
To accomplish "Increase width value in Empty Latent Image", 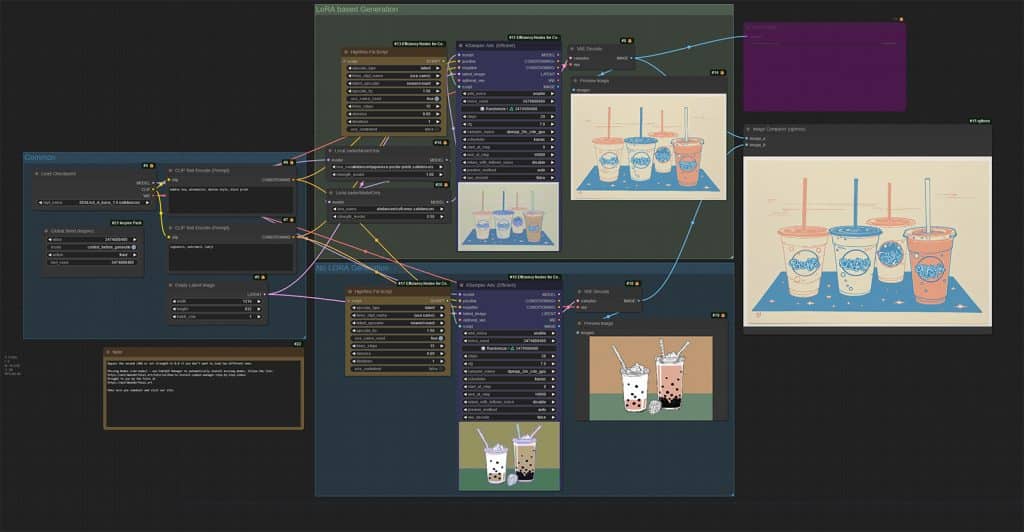I will [x=259, y=302].
